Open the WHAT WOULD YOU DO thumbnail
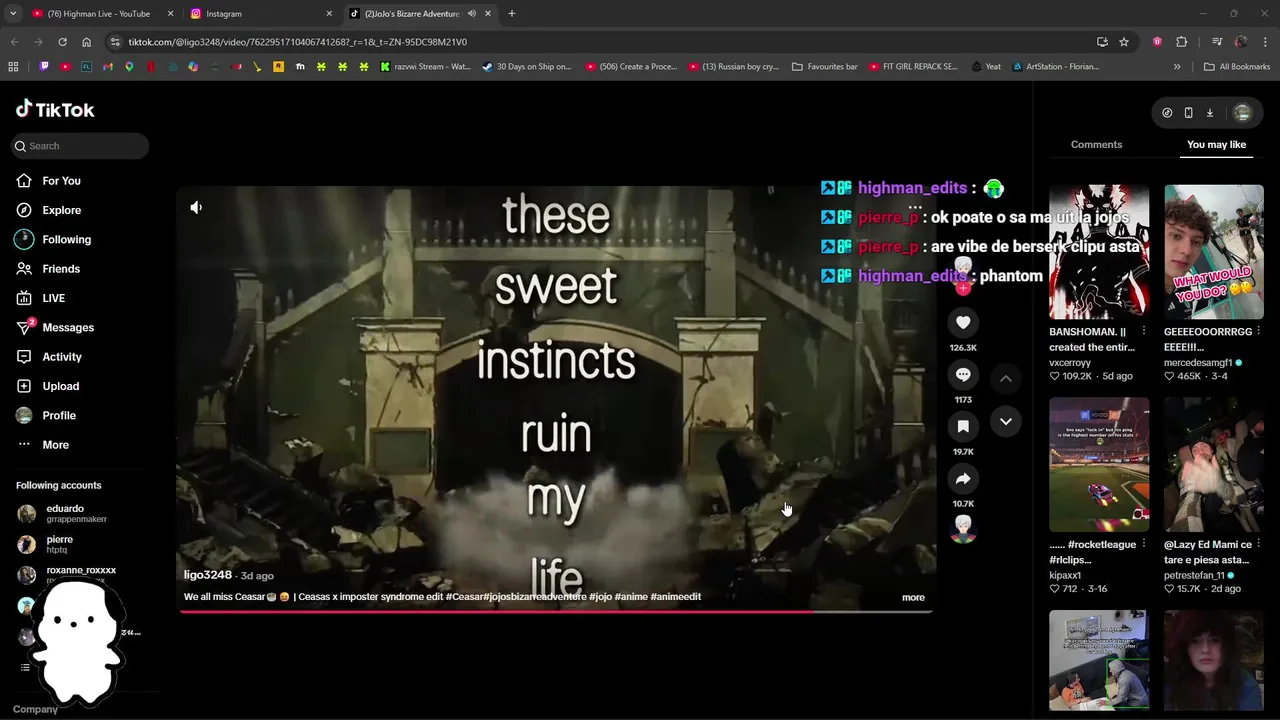The height and width of the screenshot is (720, 1280). 1214,251
